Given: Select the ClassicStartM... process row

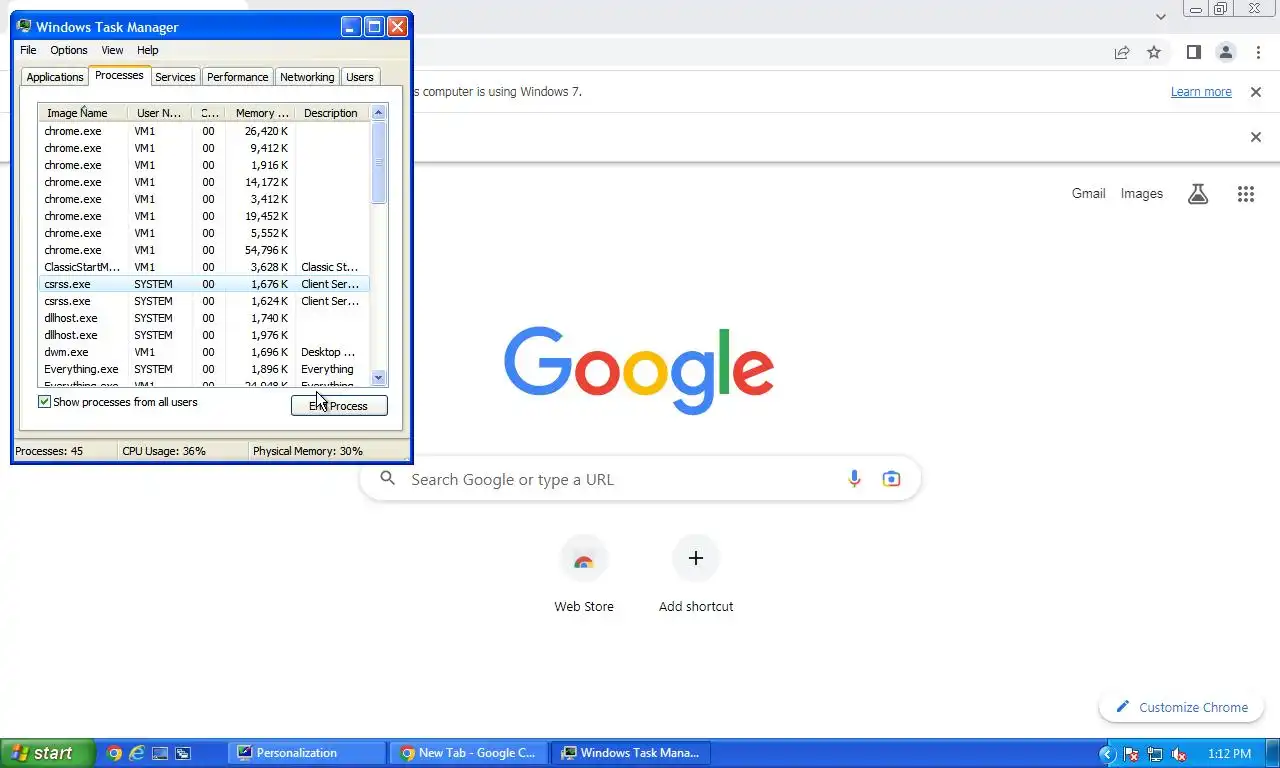Looking at the screenshot, I should click(204, 267).
